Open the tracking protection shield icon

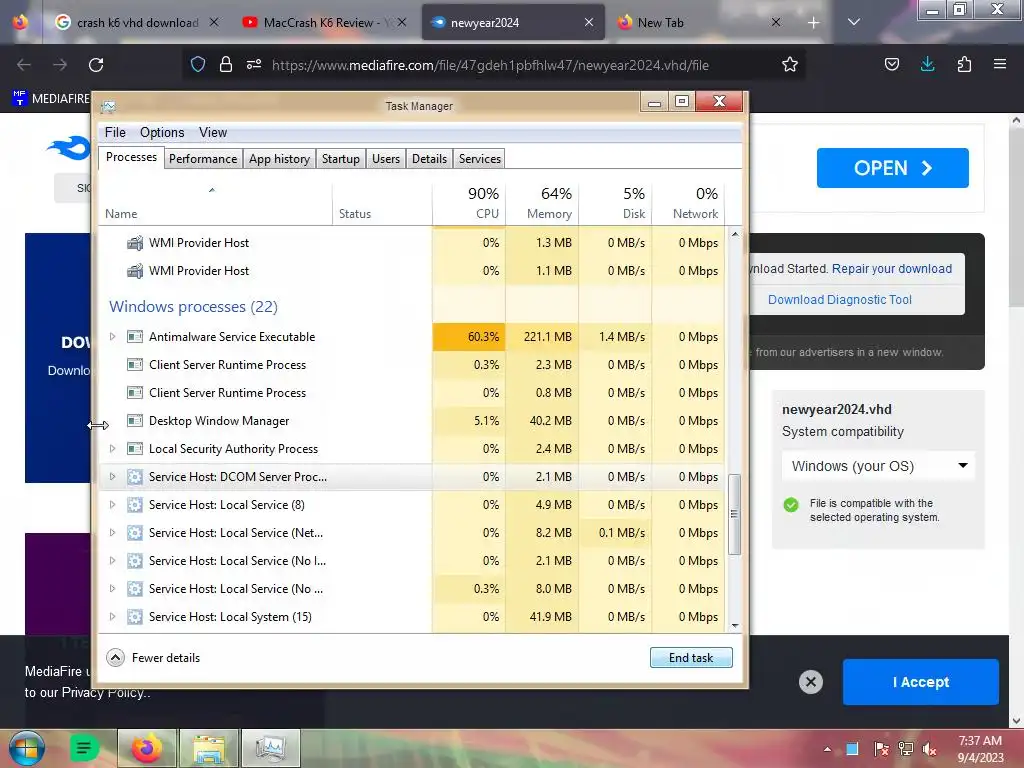pyautogui.click(x=198, y=65)
